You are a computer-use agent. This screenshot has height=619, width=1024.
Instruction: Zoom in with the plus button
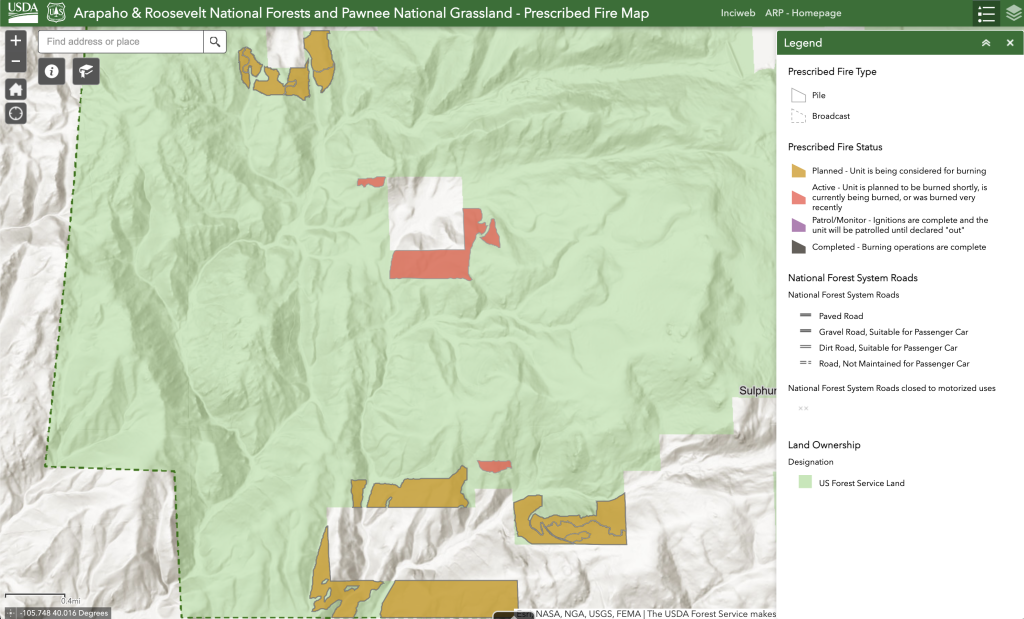click(15, 41)
